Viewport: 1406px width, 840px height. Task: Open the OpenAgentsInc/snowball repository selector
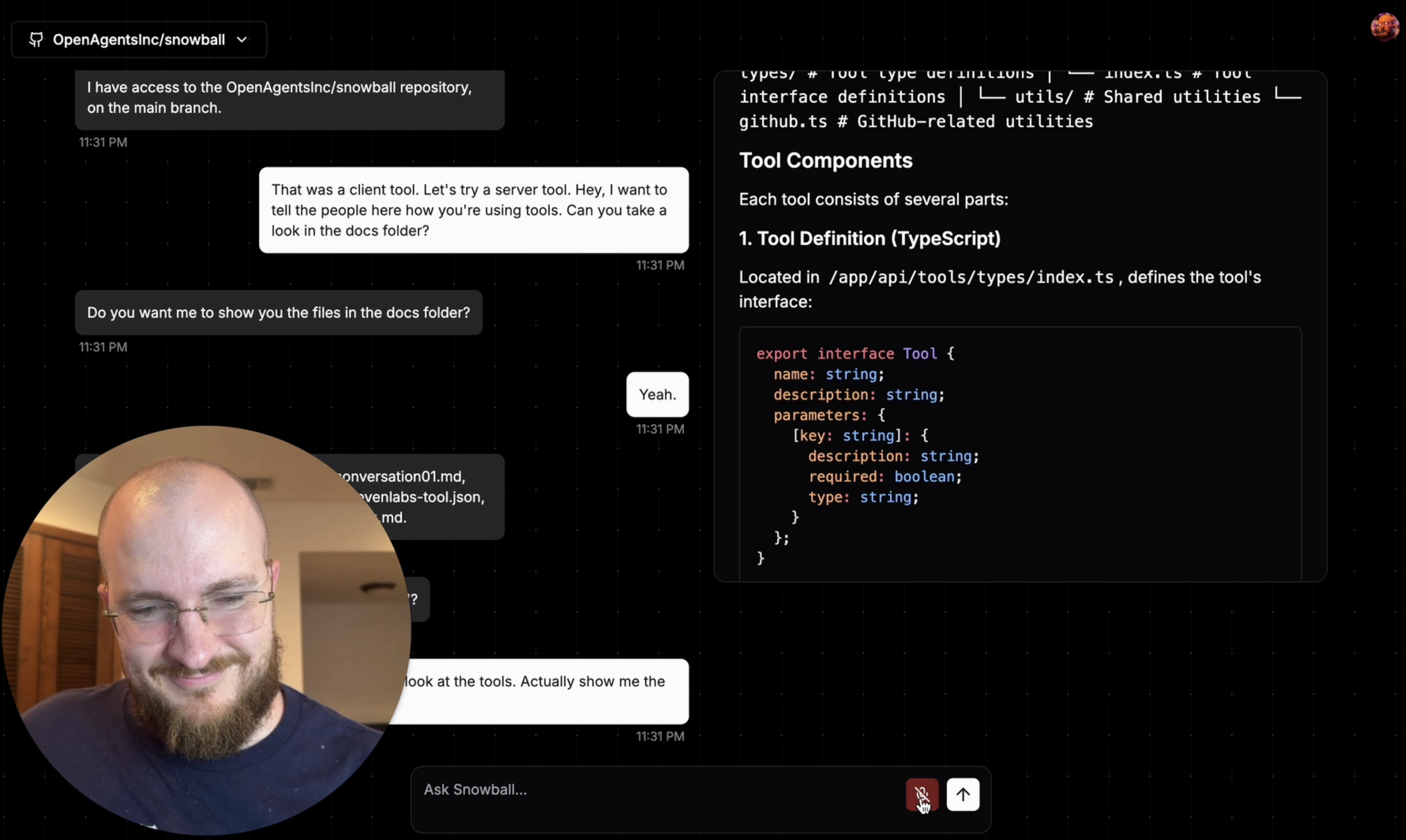[139, 40]
